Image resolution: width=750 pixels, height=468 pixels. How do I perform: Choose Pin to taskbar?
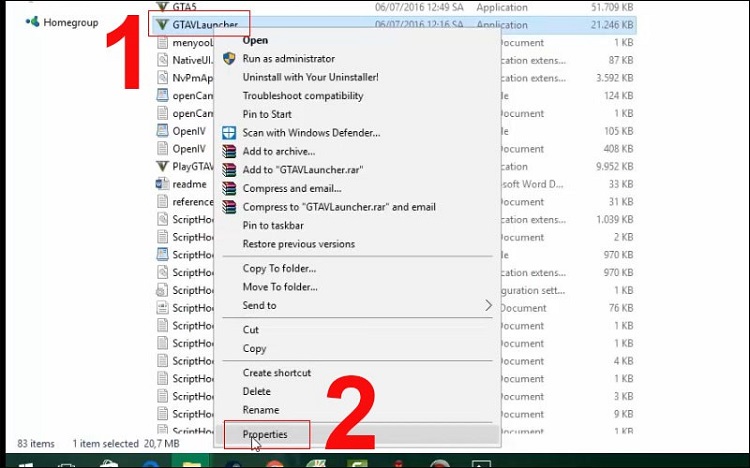(x=273, y=225)
